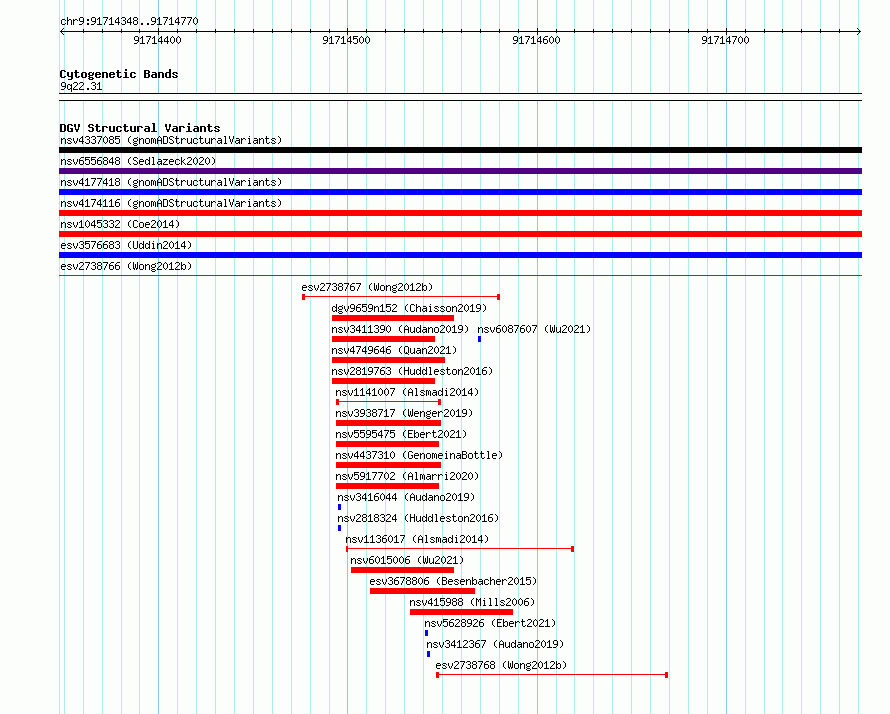Select the esv2738767 red span line

pos(401,297)
